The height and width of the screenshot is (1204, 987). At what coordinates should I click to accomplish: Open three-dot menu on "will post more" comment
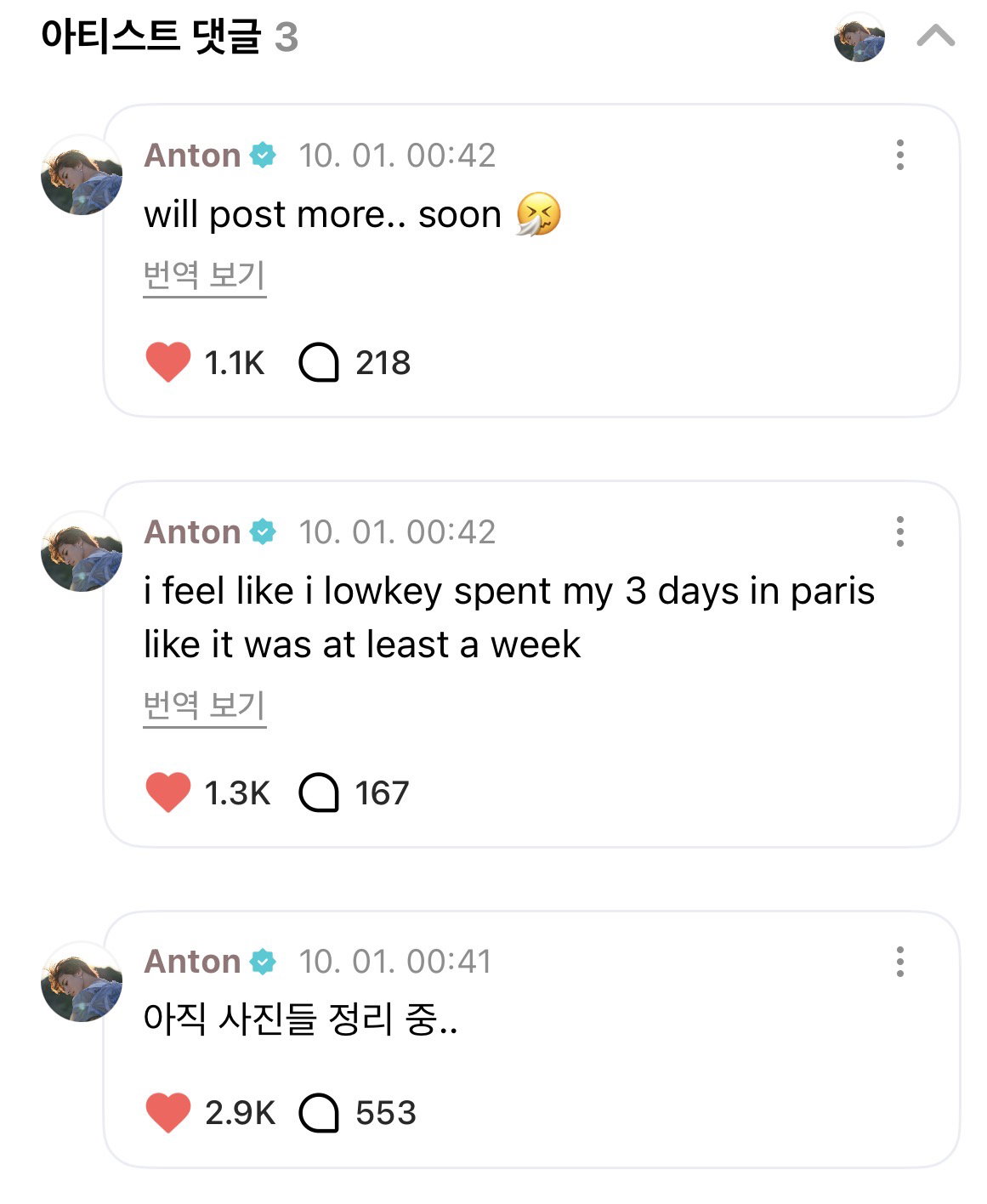tap(899, 155)
